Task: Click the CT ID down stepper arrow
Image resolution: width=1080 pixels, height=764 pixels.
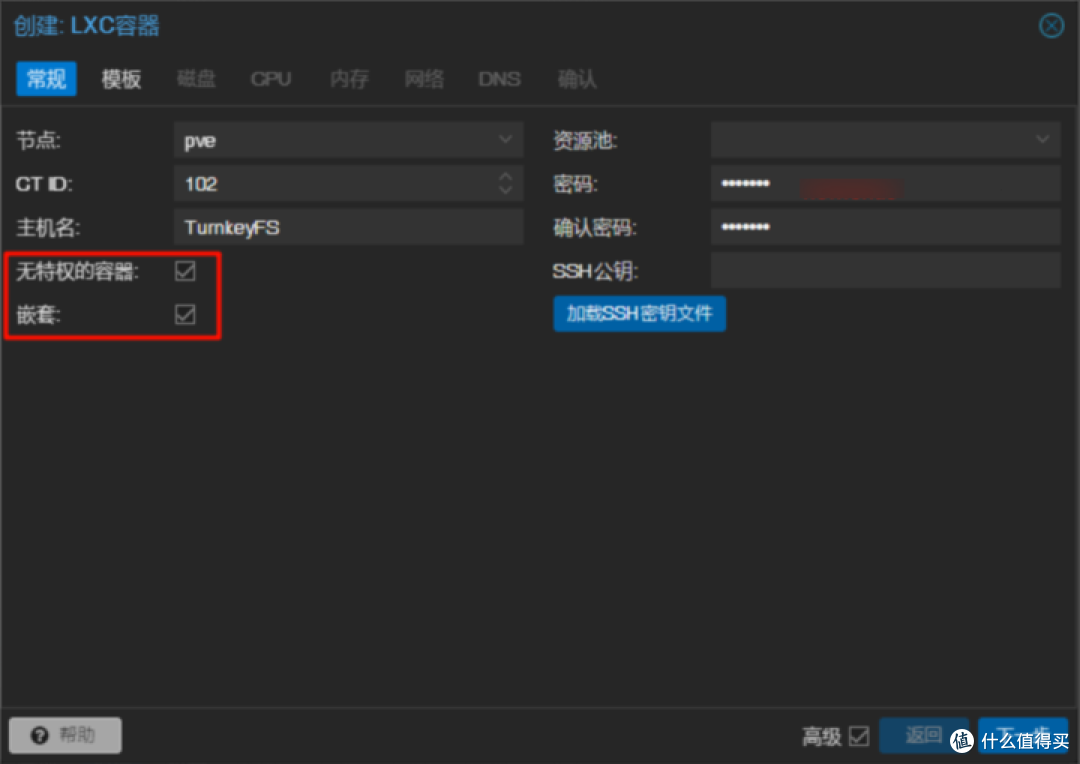Action: click(506, 189)
